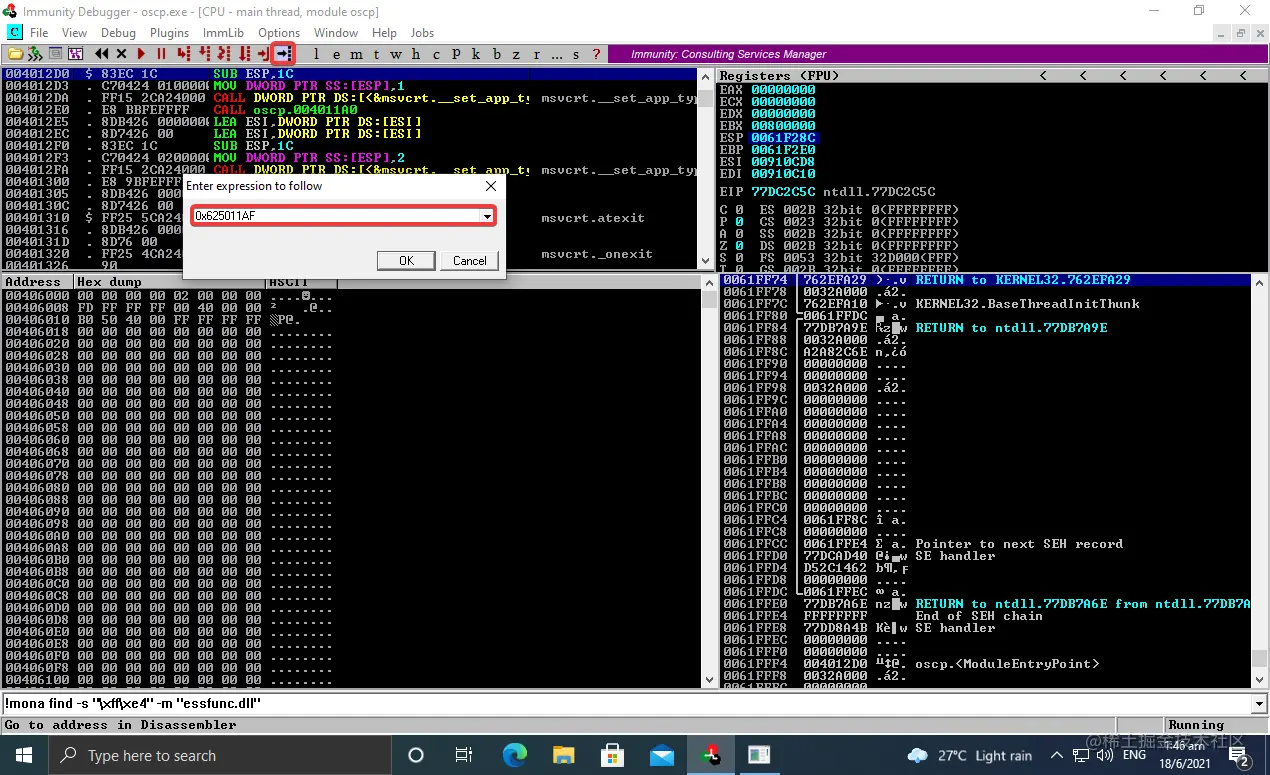Run the program with the red play icon
This screenshot has height=775, width=1270.
click(x=141, y=54)
